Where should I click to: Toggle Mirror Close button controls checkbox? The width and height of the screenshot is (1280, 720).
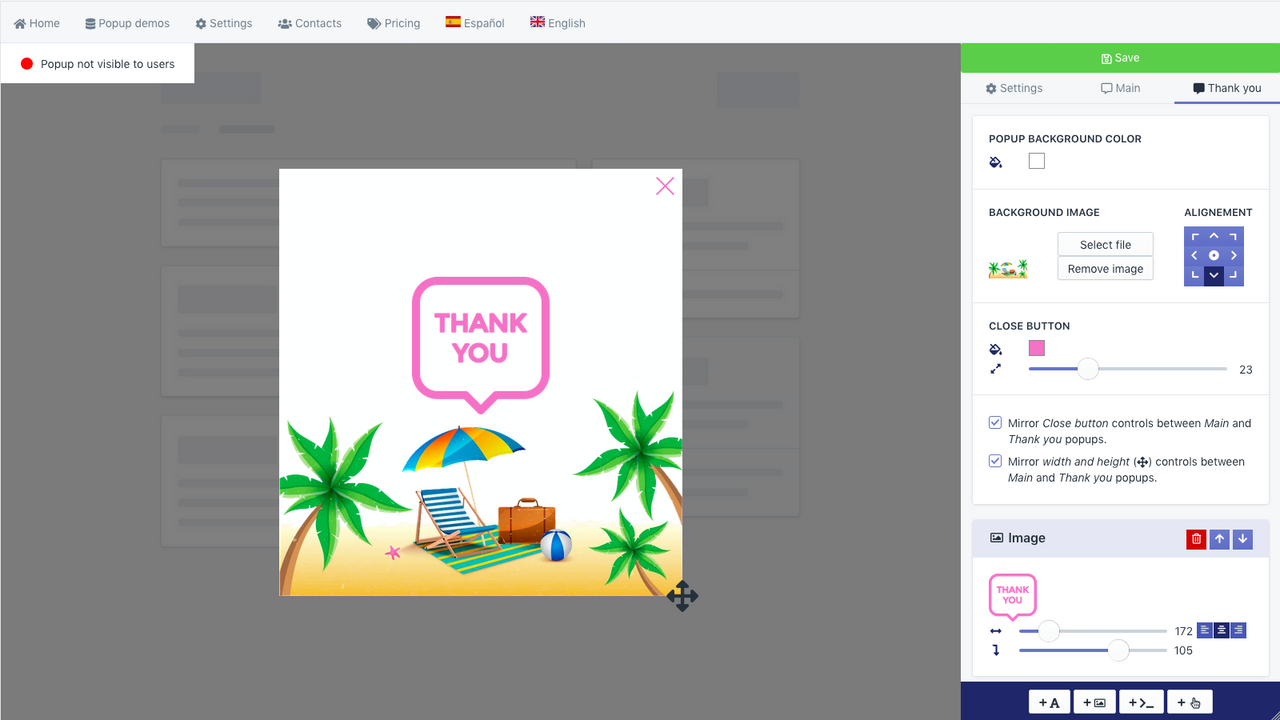[994, 422]
